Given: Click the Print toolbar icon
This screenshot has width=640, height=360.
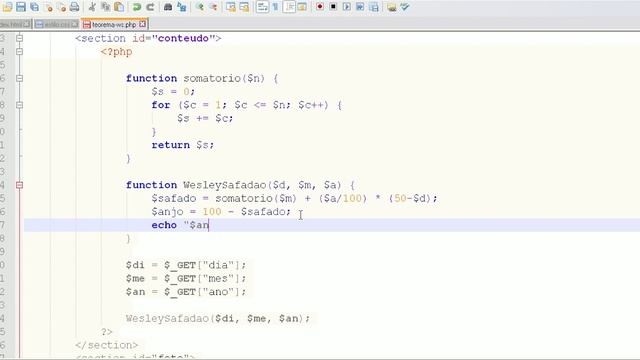Looking at the screenshot, I should click(x=74, y=7).
